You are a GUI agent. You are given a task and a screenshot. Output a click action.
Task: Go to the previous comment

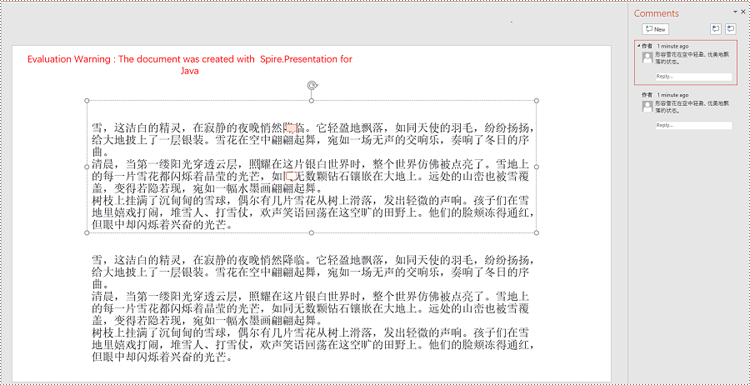[715, 29]
